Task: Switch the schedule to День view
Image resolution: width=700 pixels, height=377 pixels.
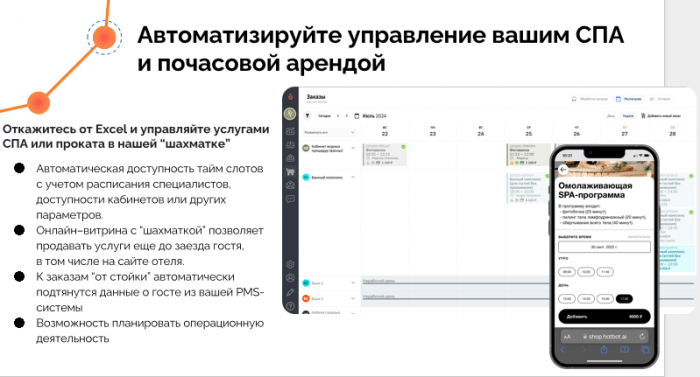Action: click(611, 116)
